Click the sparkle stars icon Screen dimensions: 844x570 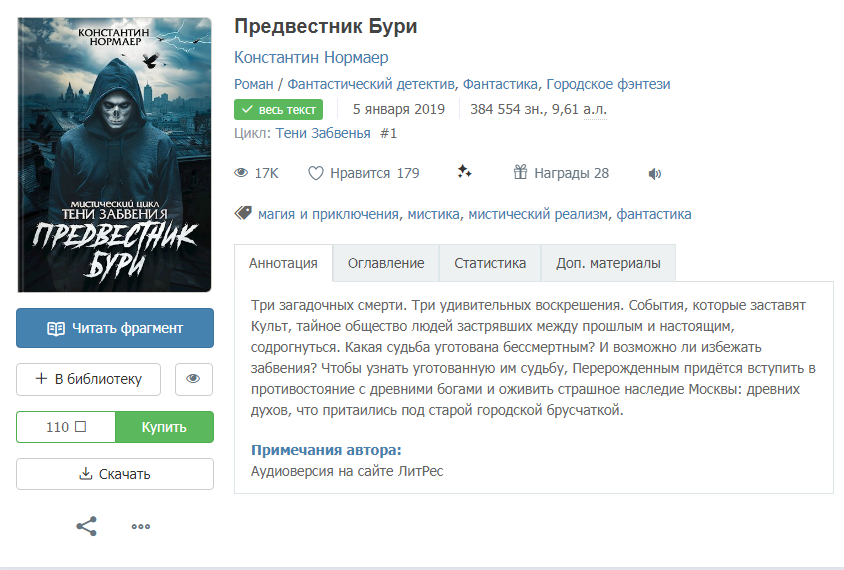[x=465, y=172]
